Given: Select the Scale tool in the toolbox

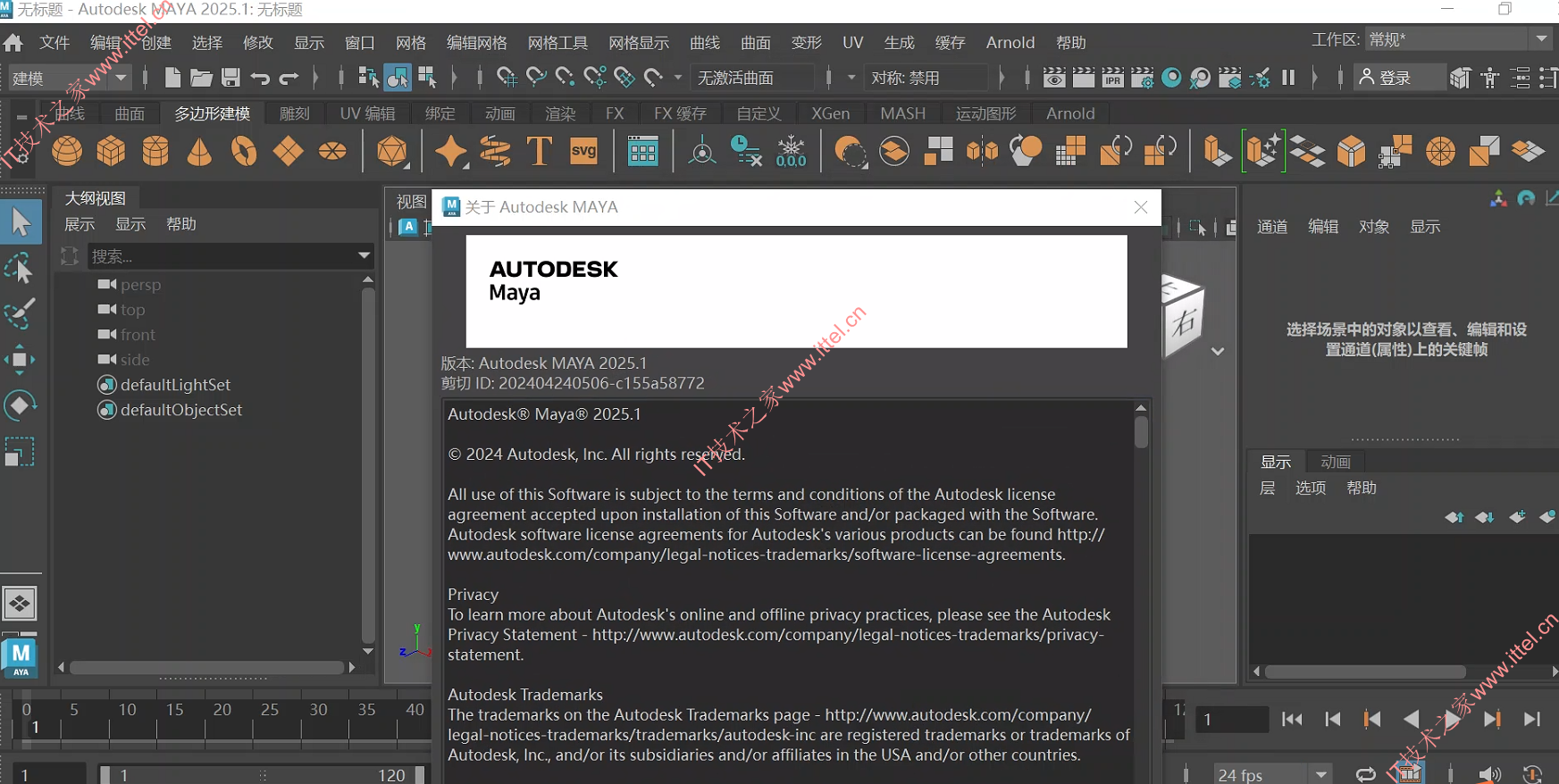Looking at the screenshot, I should [20, 452].
